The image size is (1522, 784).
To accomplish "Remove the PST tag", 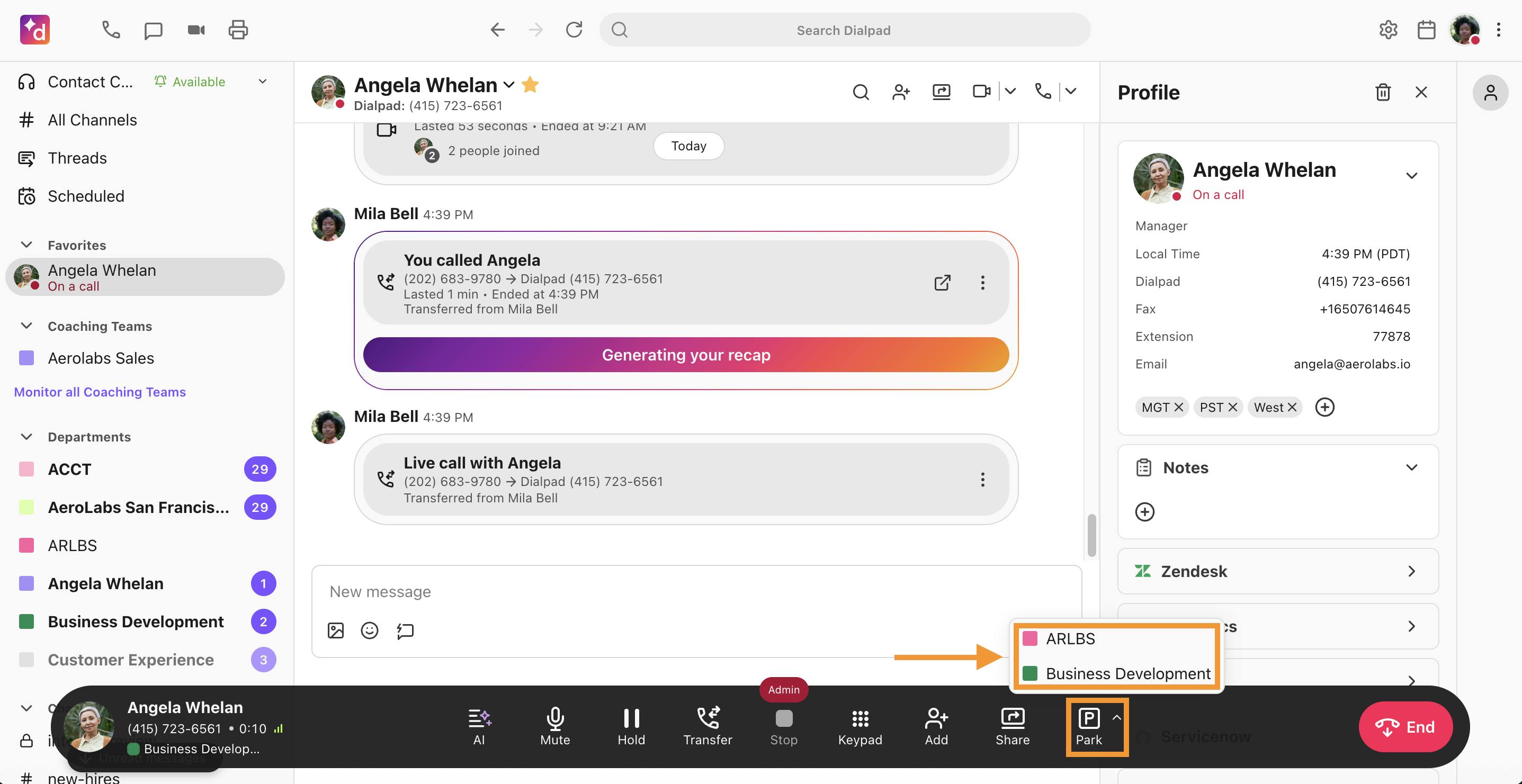I will [x=1232, y=407].
